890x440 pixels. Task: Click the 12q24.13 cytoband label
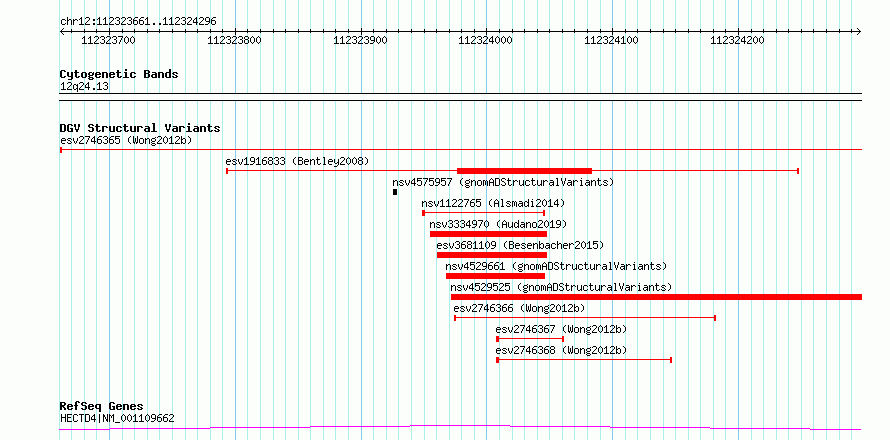[84, 87]
